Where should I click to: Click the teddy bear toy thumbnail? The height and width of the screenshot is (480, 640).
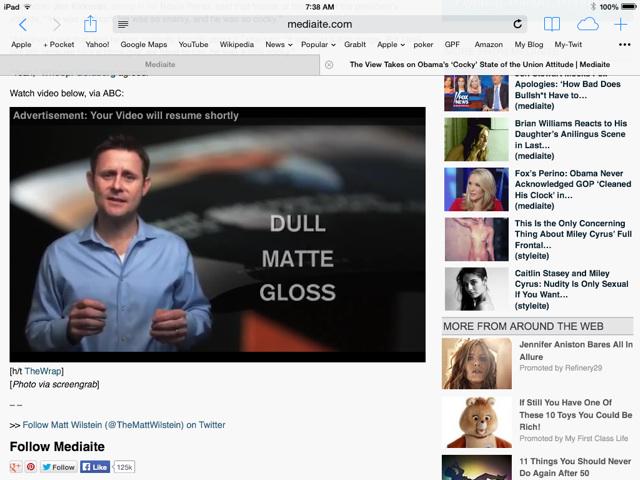pos(476,422)
